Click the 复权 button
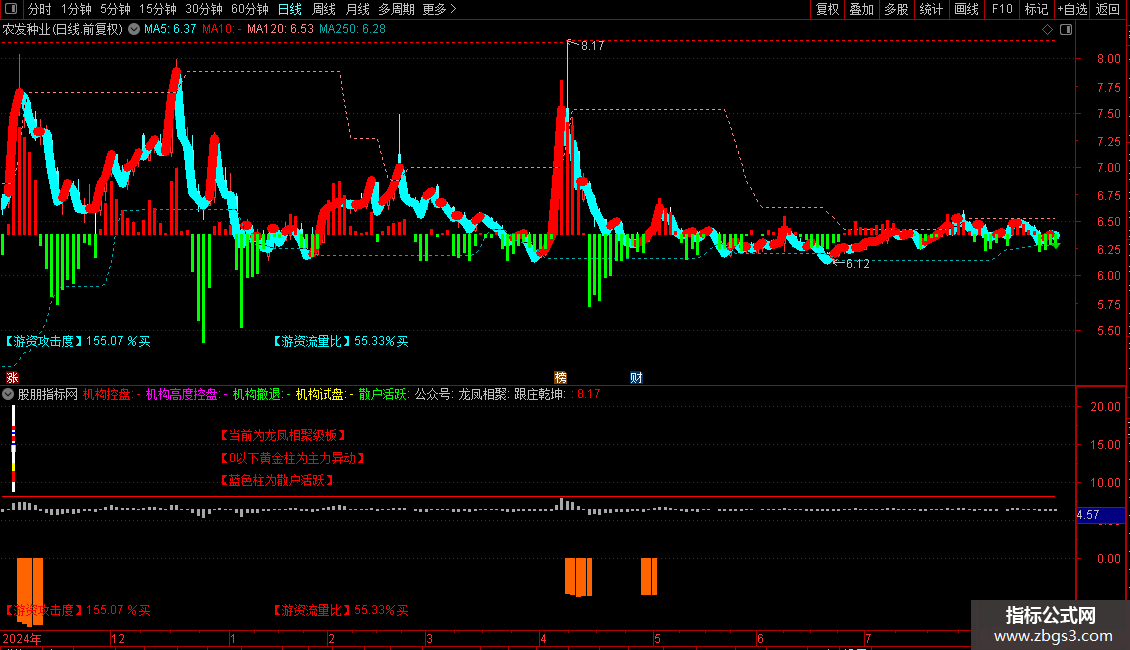The height and width of the screenshot is (650, 1130). coord(827,9)
